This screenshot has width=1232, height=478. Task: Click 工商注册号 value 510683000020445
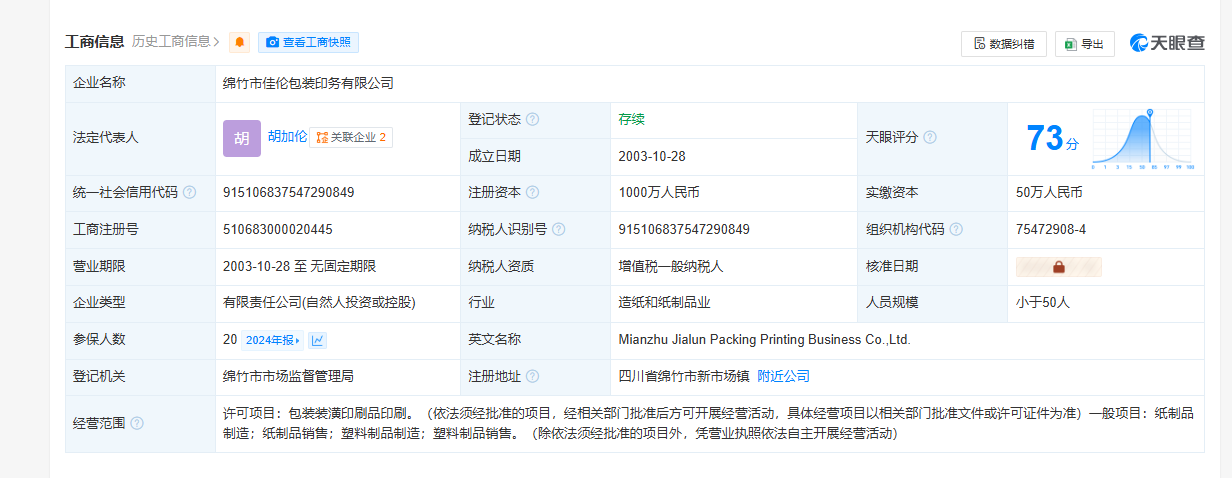[278, 229]
